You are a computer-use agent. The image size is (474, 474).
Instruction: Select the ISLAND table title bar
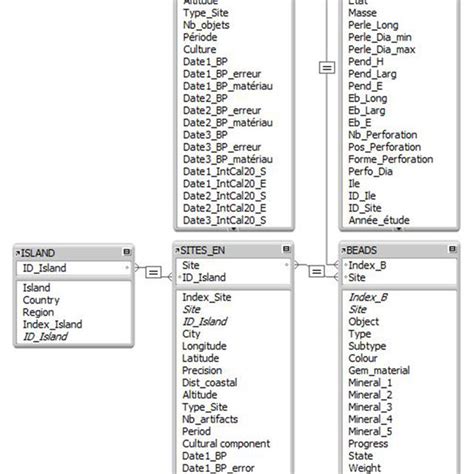pos(73,253)
